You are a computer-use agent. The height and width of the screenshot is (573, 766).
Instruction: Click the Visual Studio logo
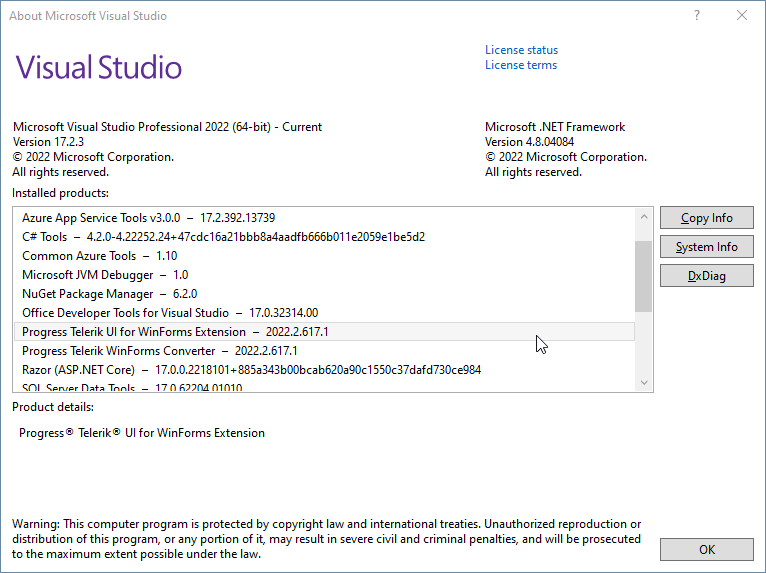coord(99,67)
